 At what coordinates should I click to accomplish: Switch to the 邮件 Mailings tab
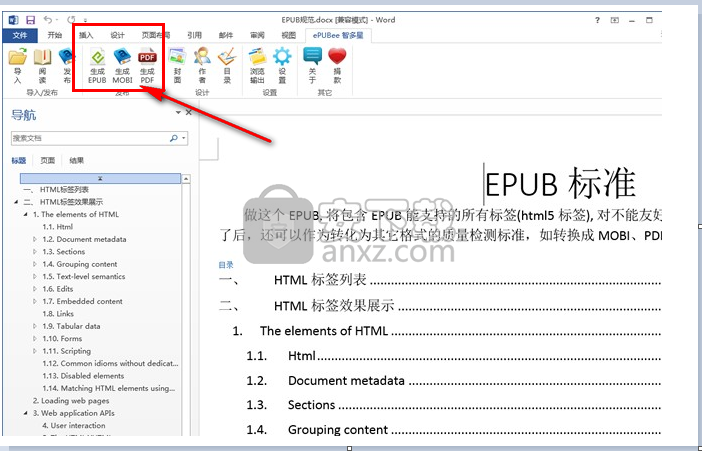pos(226,35)
